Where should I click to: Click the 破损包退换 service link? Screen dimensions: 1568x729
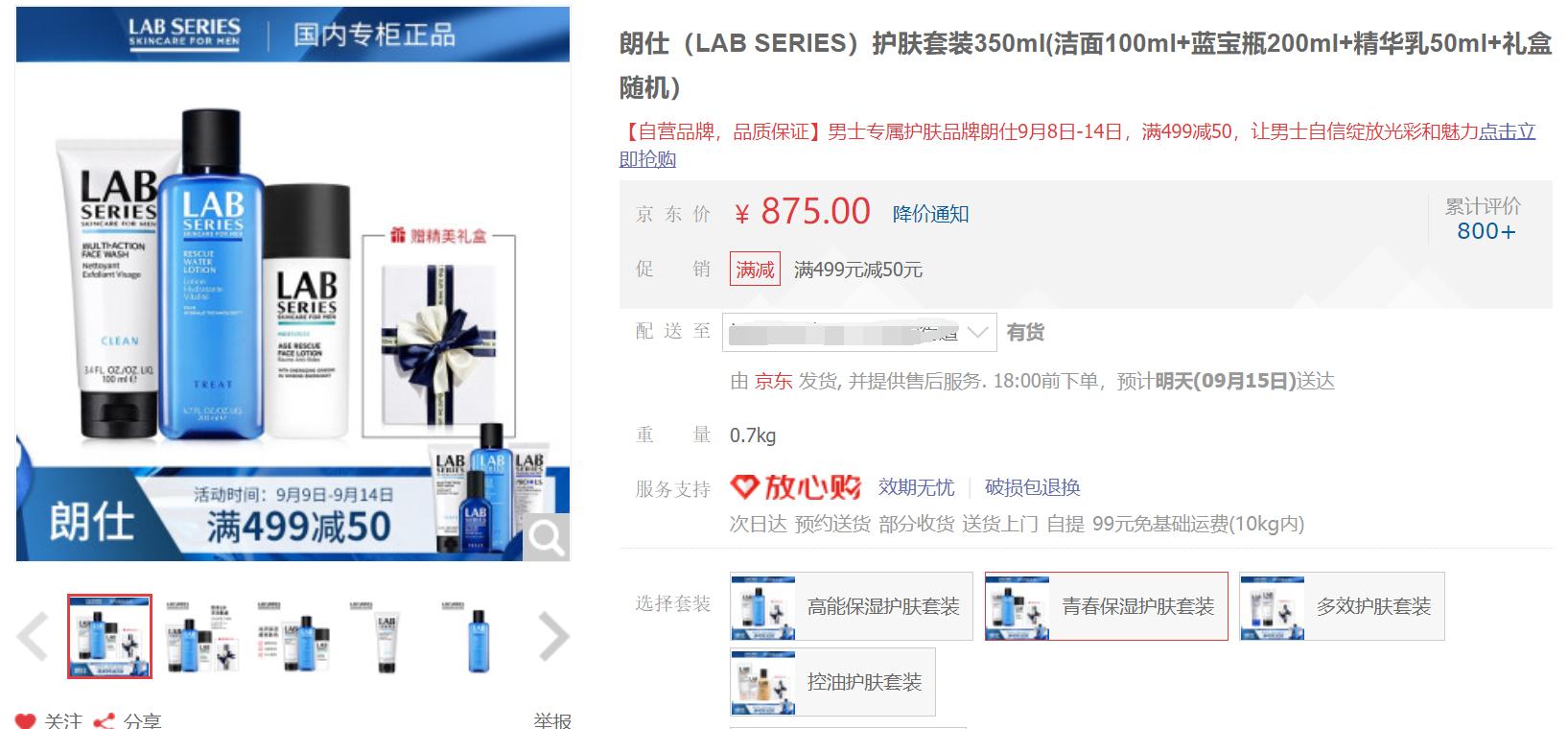(x=1032, y=487)
